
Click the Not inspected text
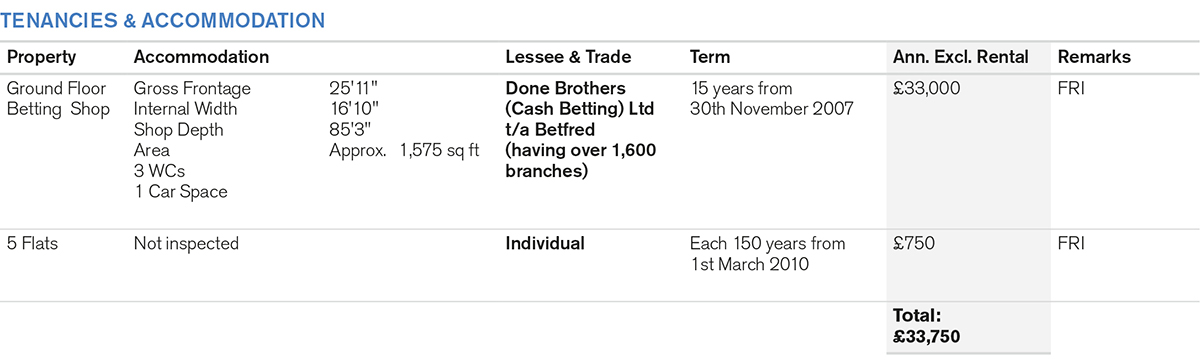[x=186, y=243]
